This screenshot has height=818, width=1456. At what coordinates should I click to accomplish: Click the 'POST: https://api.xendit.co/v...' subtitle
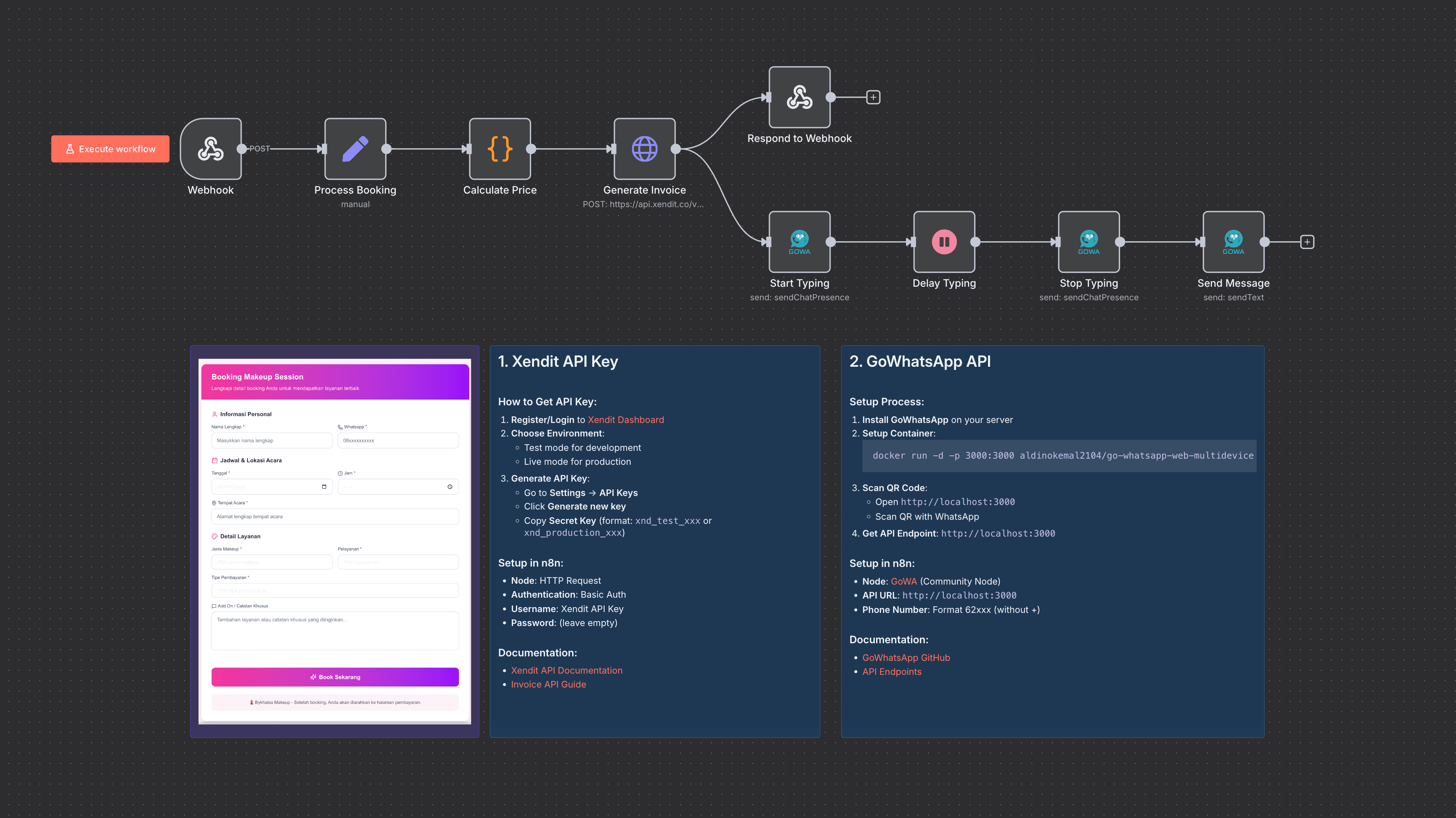coord(643,204)
